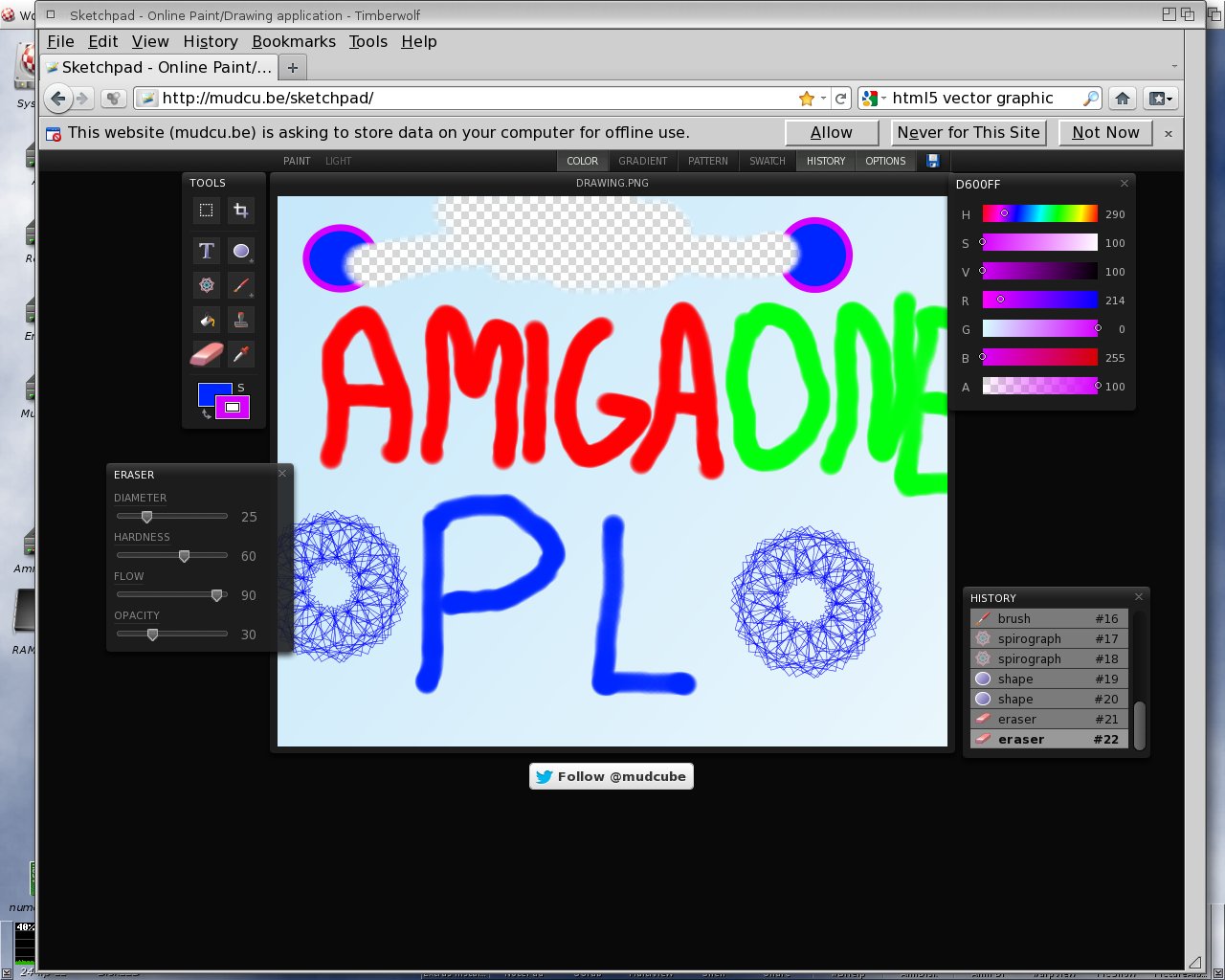Click Allow for offline storage
Screen dimensions: 1225x980
pyautogui.click(x=831, y=133)
